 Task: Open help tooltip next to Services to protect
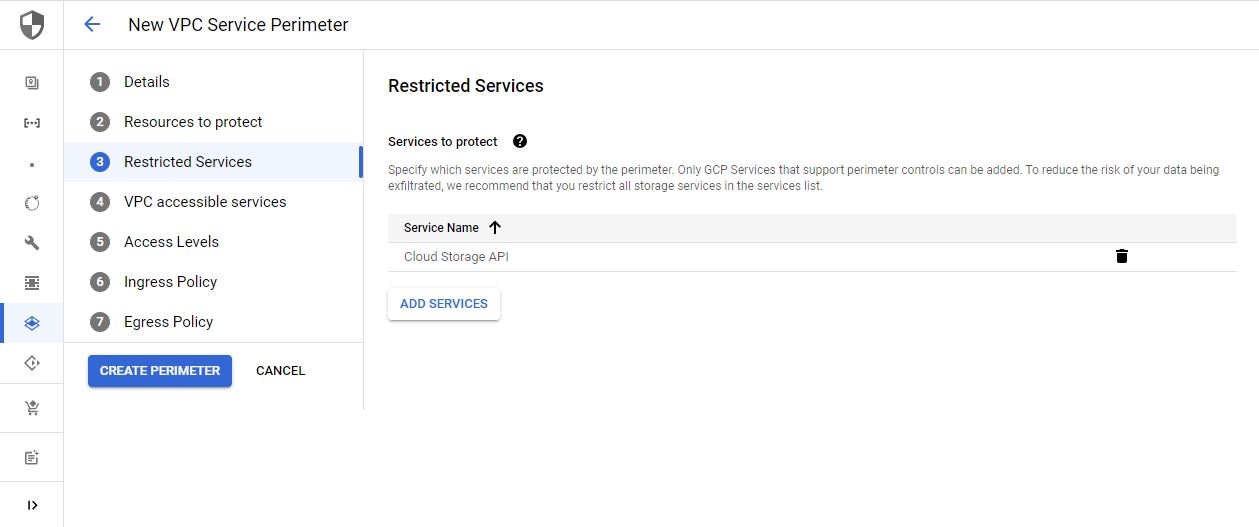520,142
